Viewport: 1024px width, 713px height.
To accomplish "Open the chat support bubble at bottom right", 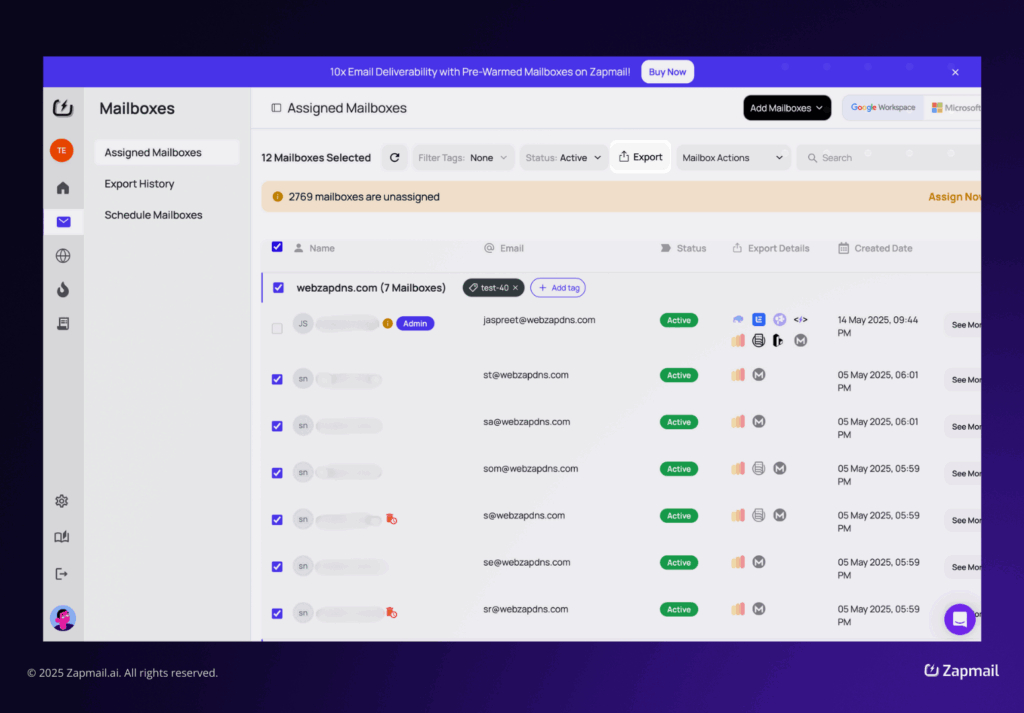I will click(959, 619).
